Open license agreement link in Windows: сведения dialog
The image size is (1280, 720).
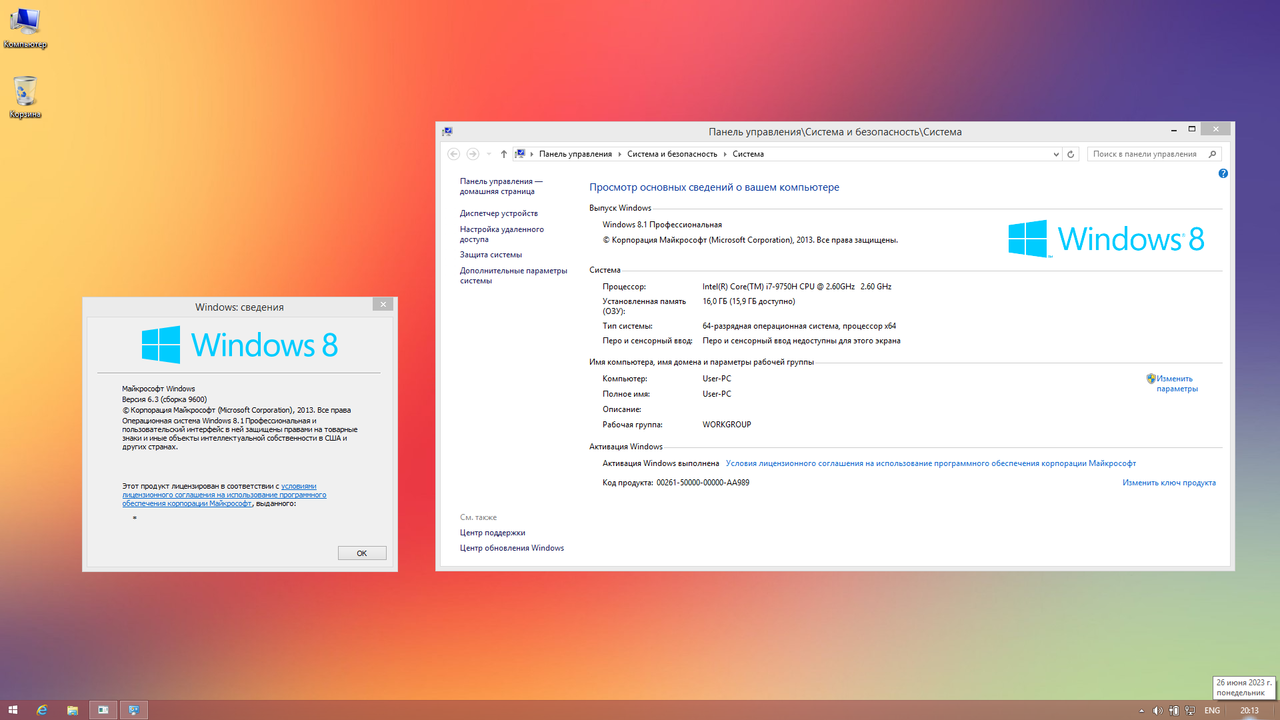(225, 494)
